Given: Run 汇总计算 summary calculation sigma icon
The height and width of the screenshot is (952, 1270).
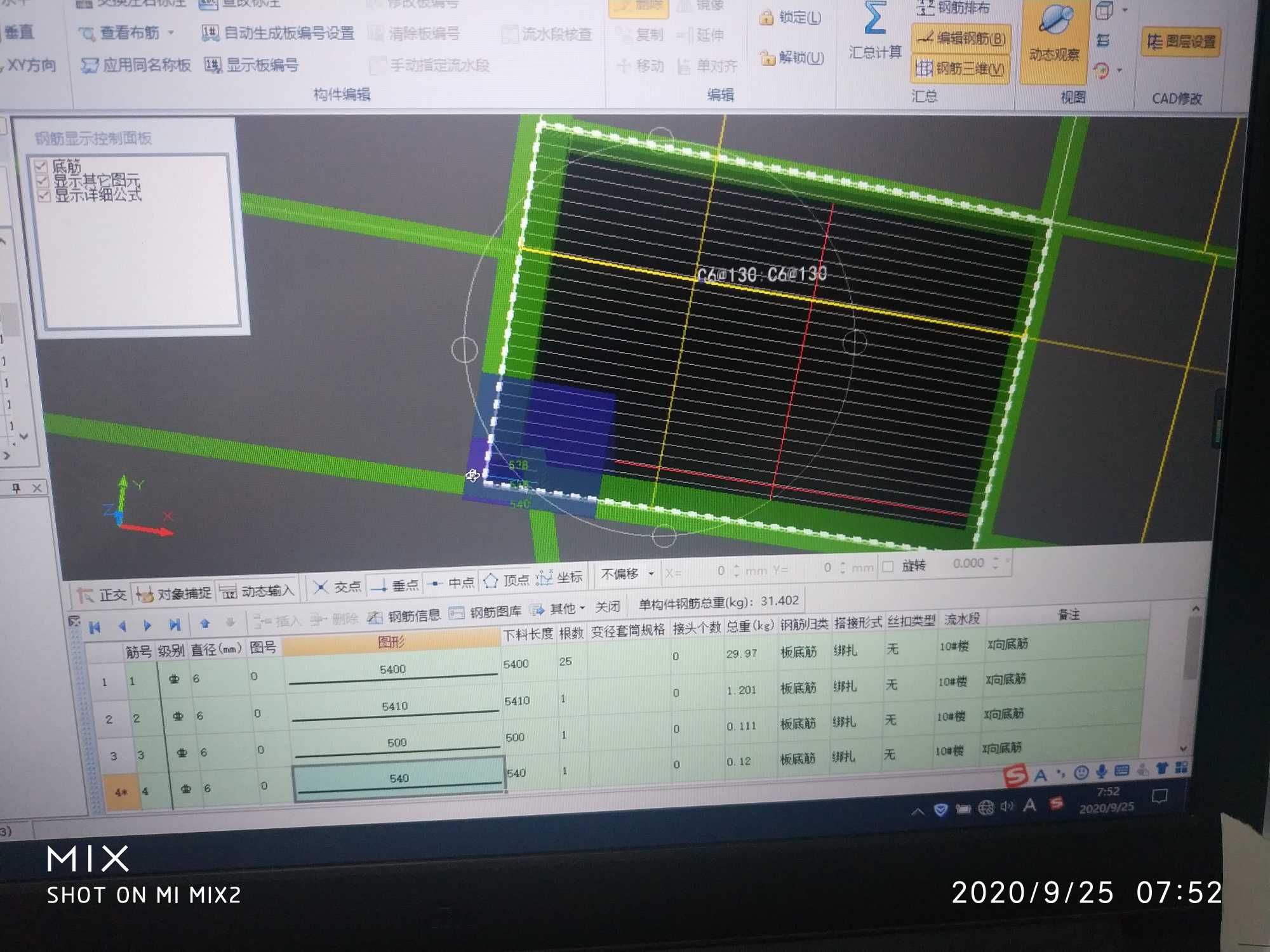Looking at the screenshot, I should 874,19.
